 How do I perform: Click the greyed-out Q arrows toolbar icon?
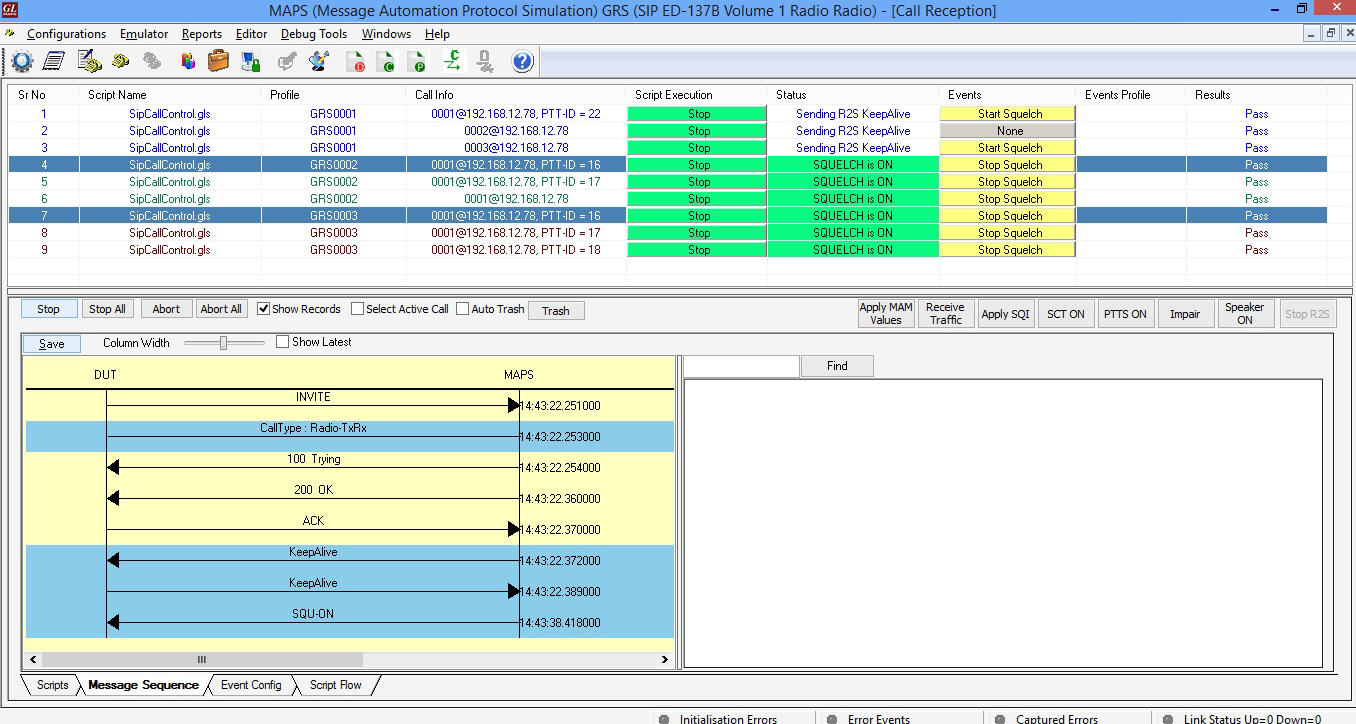[x=485, y=62]
